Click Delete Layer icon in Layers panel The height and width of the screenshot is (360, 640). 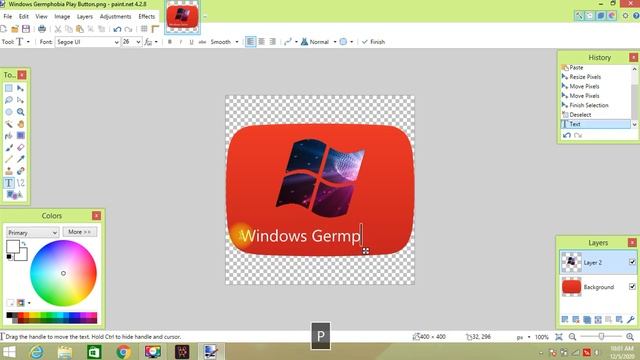click(576, 319)
